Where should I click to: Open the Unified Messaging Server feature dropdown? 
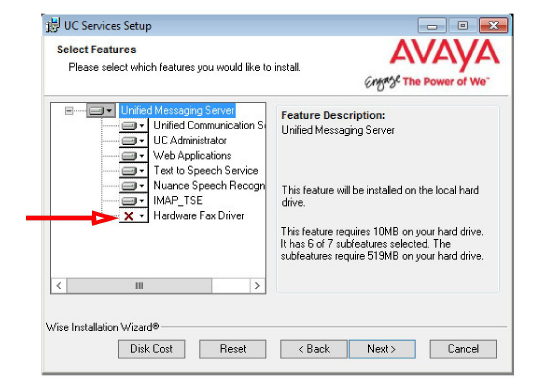click(x=101, y=111)
